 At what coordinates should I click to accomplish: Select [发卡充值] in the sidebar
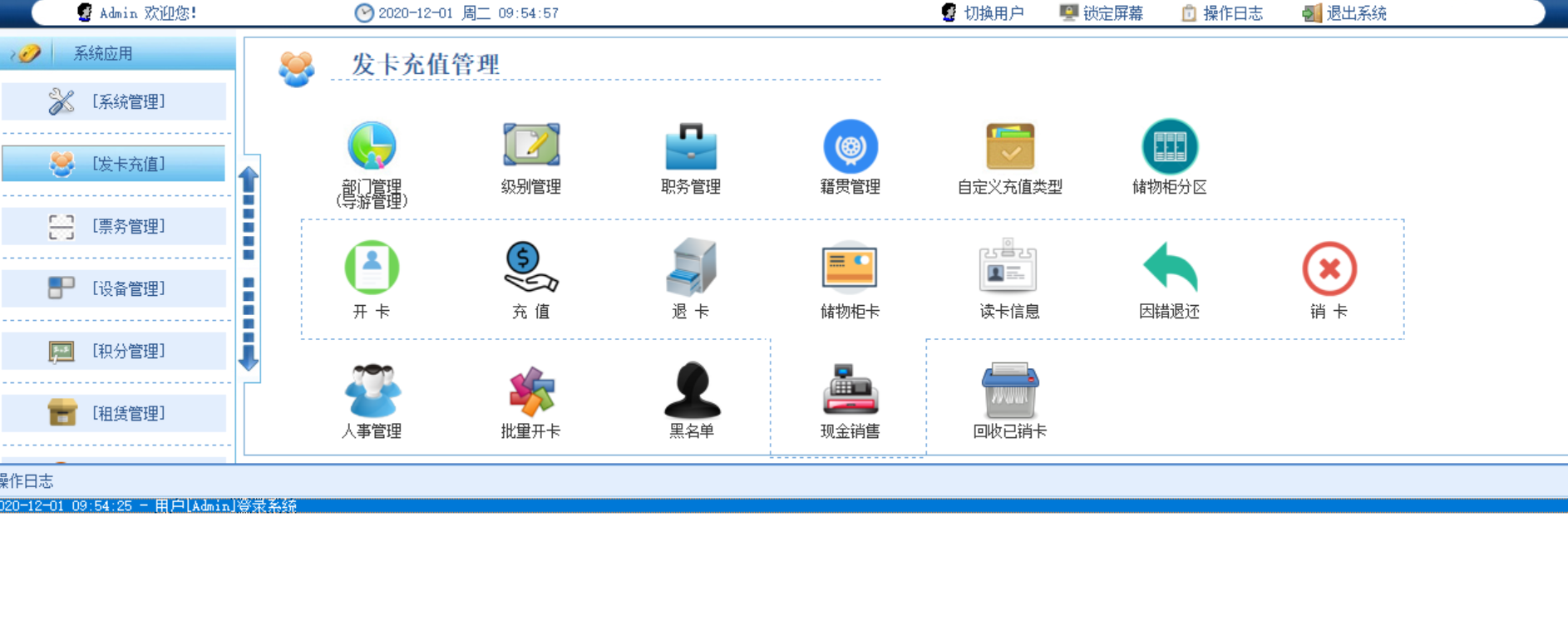coord(114,164)
